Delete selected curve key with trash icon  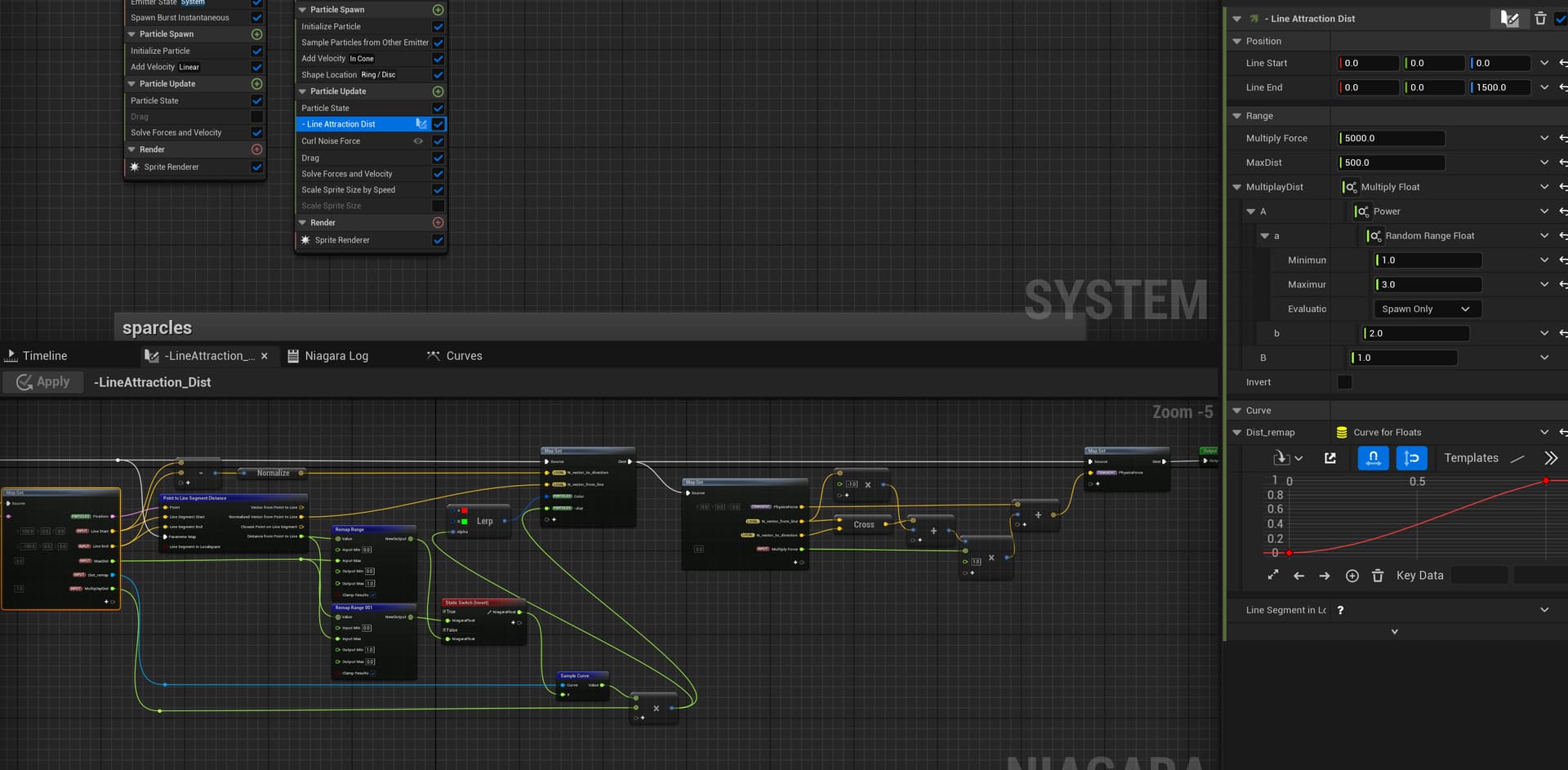pyautogui.click(x=1378, y=576)
